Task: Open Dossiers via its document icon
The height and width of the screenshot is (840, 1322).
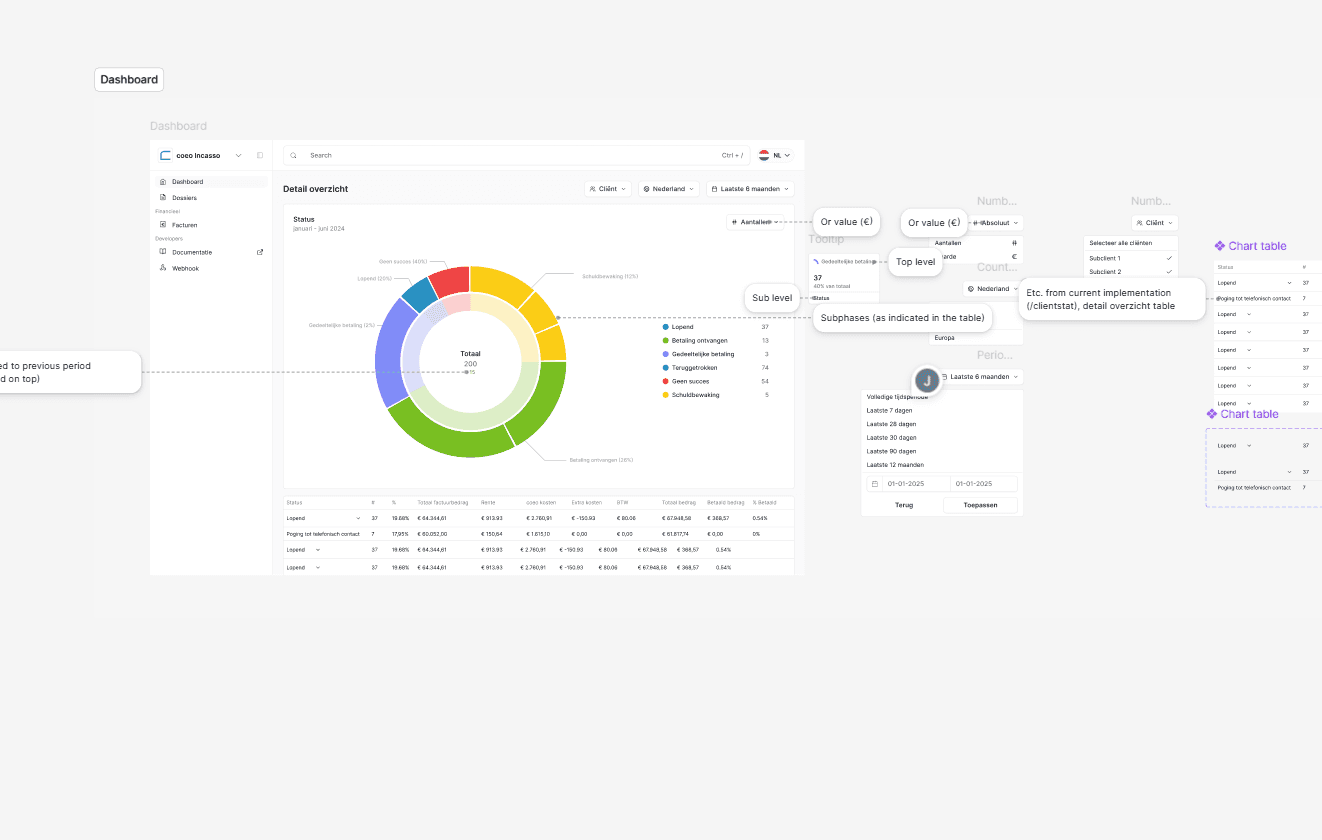Action: 163,197
